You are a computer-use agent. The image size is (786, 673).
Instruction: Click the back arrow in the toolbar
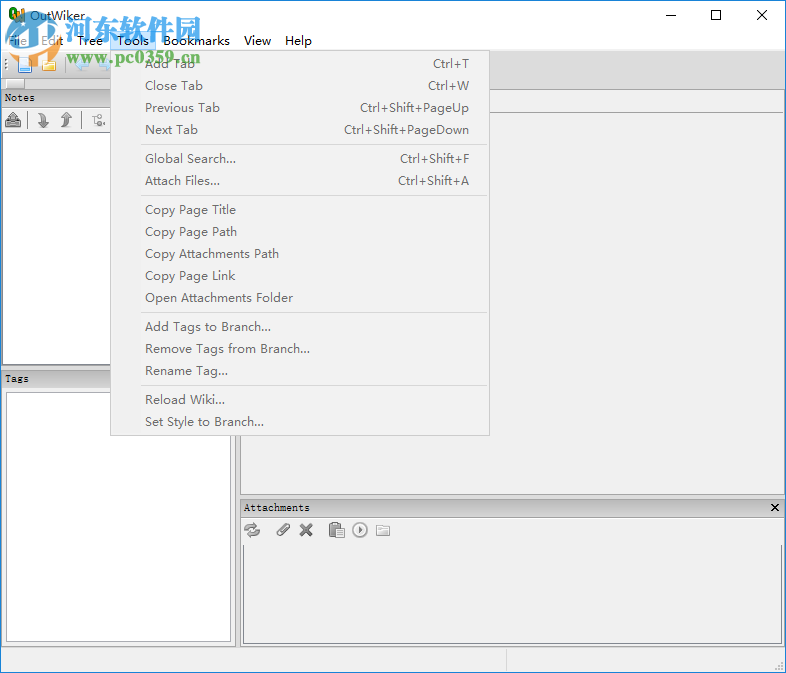(x=82, y=65)
